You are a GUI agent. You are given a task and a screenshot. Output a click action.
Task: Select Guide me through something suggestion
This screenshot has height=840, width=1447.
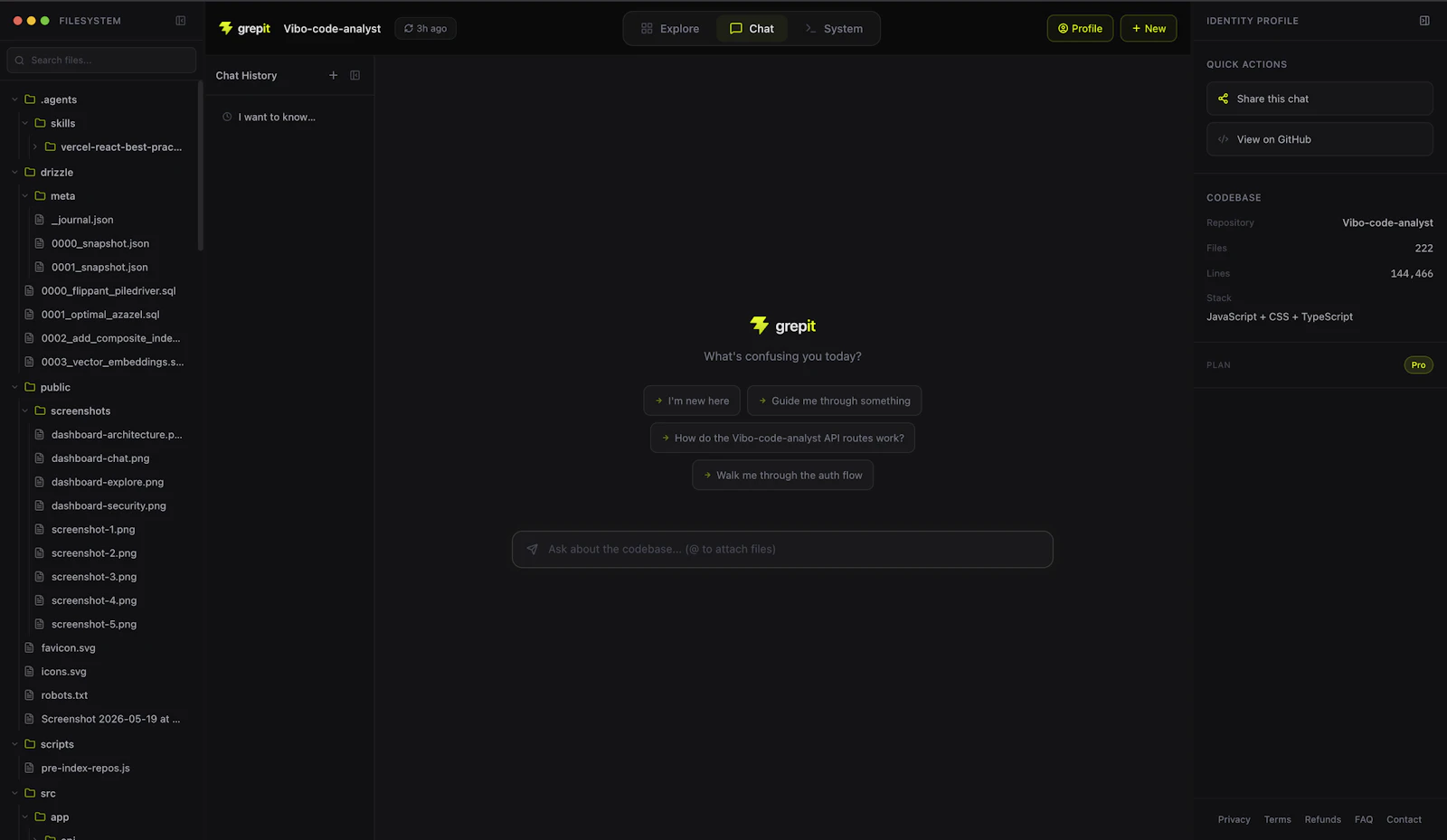pos(835,401)
